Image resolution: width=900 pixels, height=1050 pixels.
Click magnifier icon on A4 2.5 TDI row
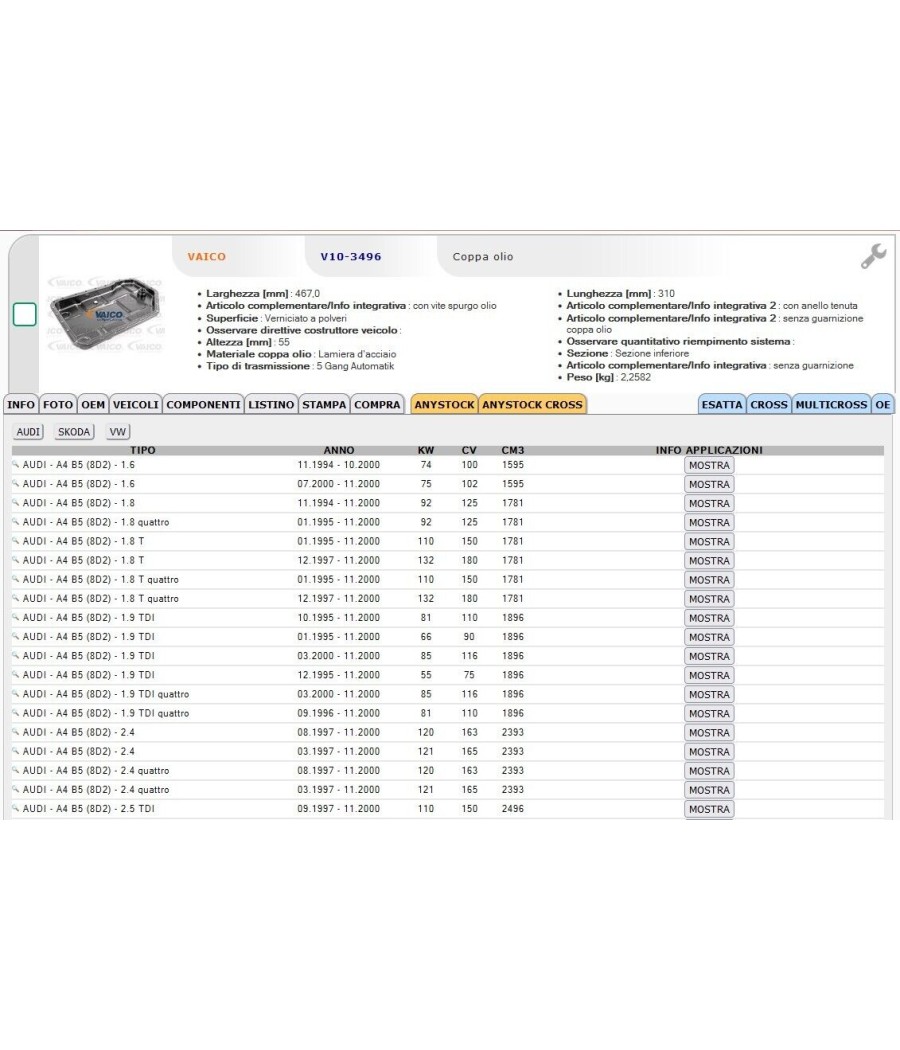[x=16, y=809]
